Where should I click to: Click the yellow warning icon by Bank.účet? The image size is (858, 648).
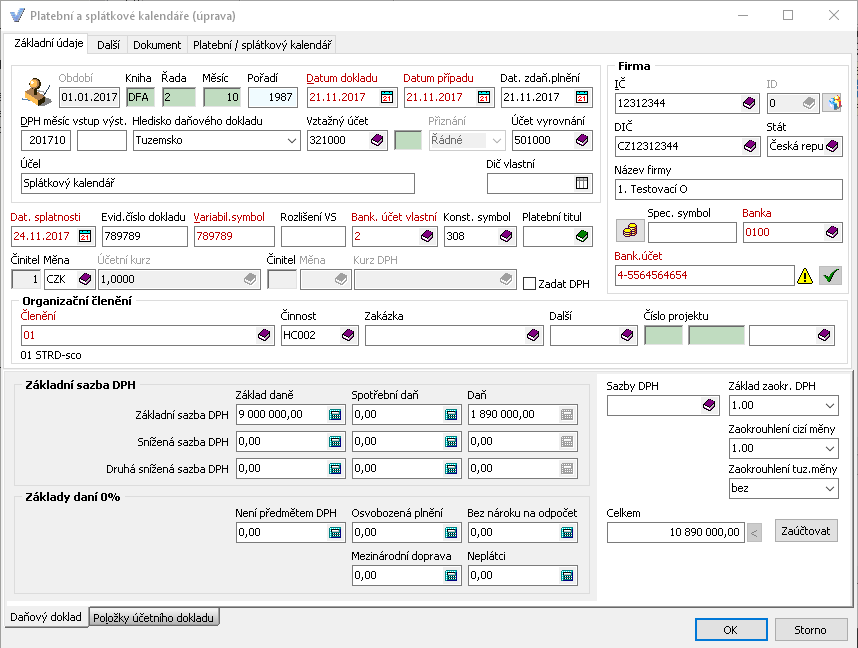click(x=805, y=276)
